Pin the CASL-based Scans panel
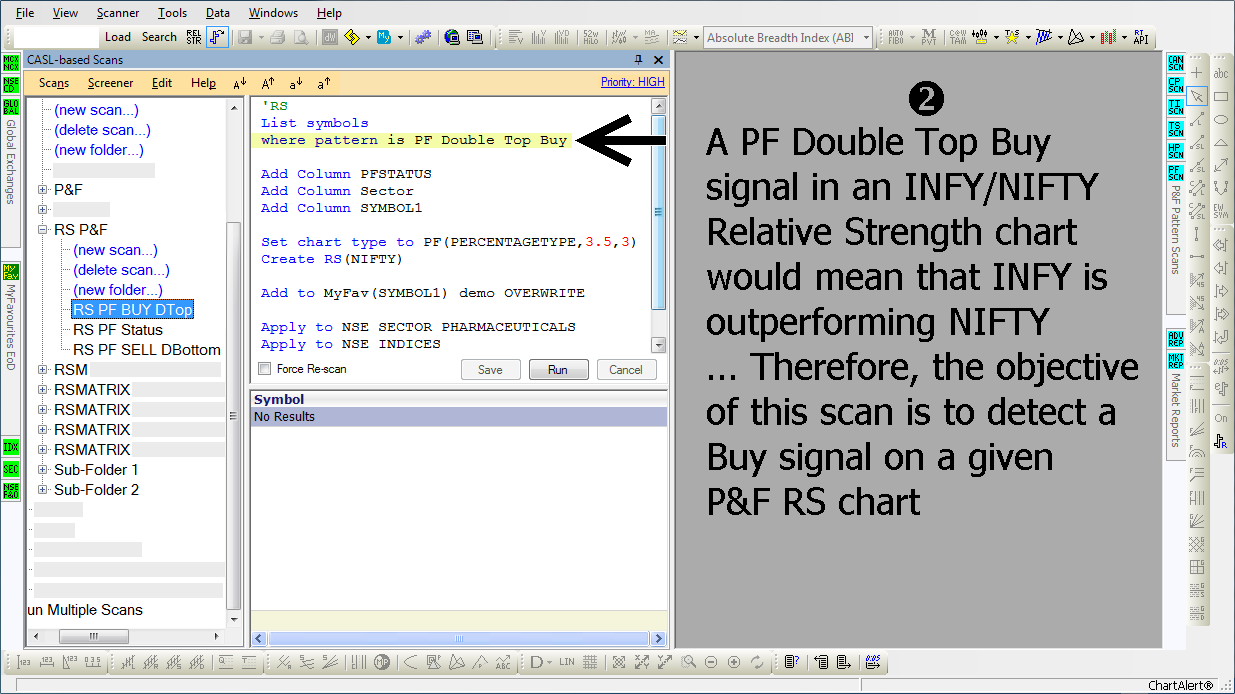 point(639,60)
